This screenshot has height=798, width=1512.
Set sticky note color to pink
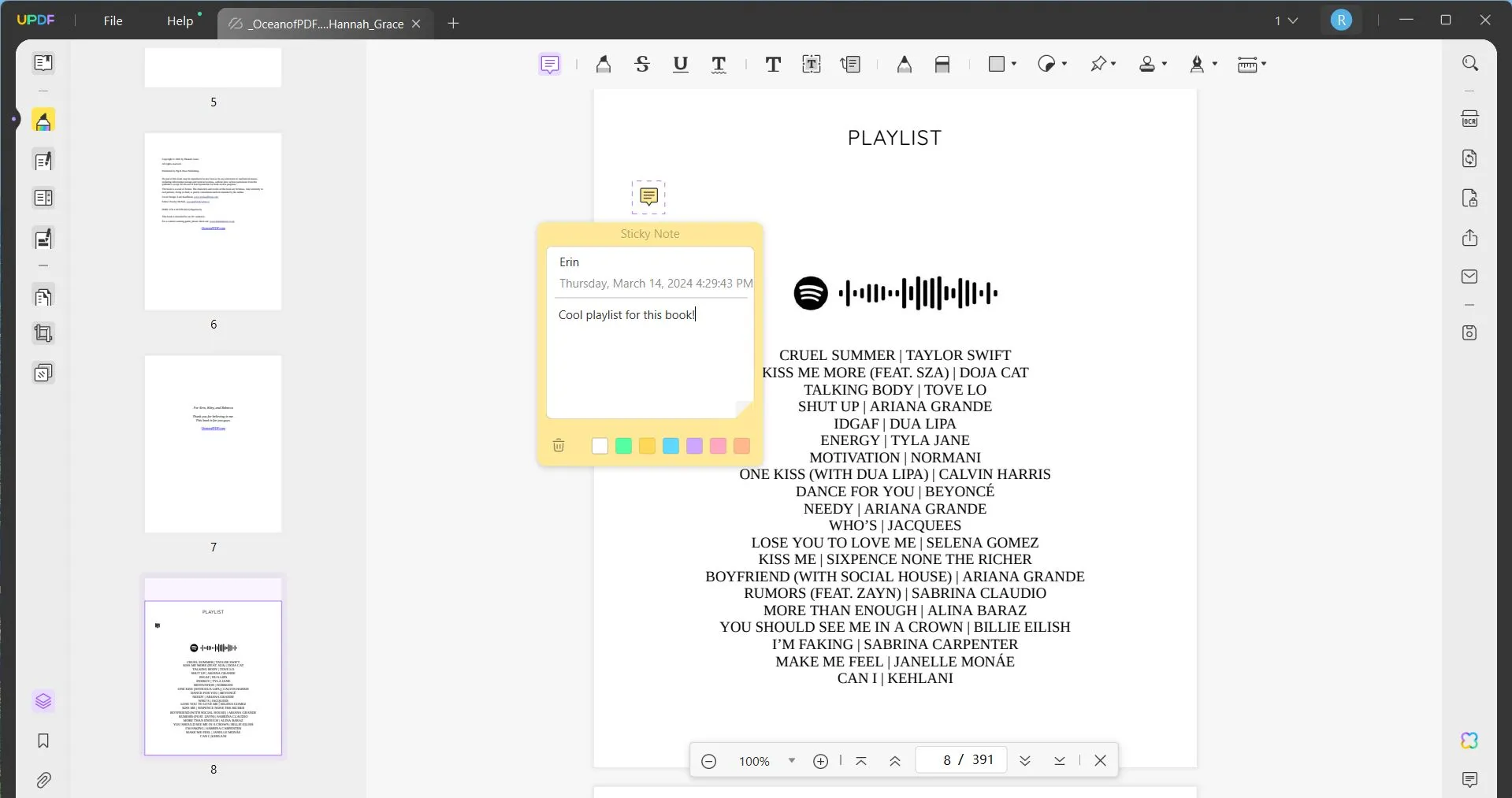pyautogui.click(x=718, y=446)
